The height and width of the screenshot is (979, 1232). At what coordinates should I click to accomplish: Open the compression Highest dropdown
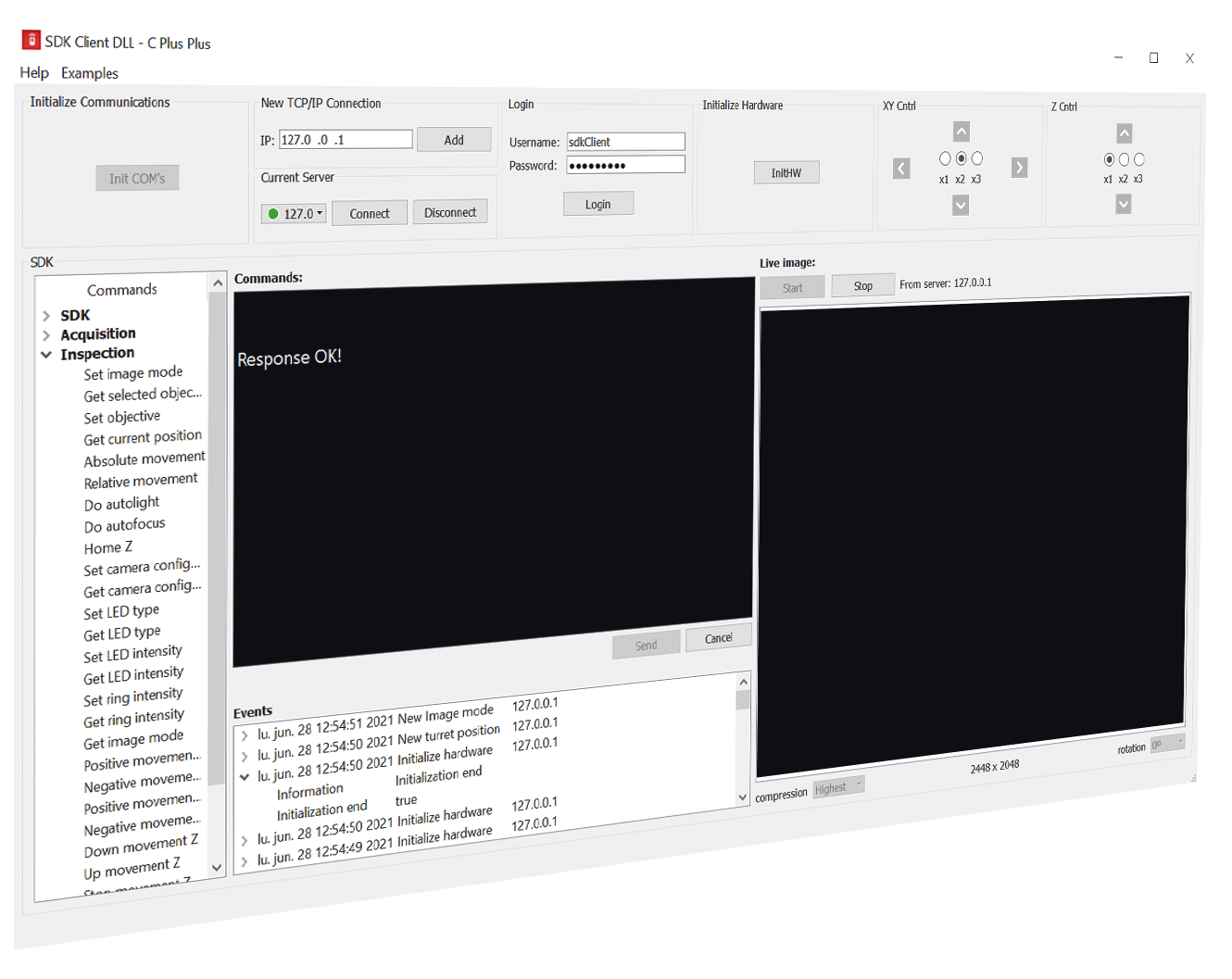(x=838, y=786)
